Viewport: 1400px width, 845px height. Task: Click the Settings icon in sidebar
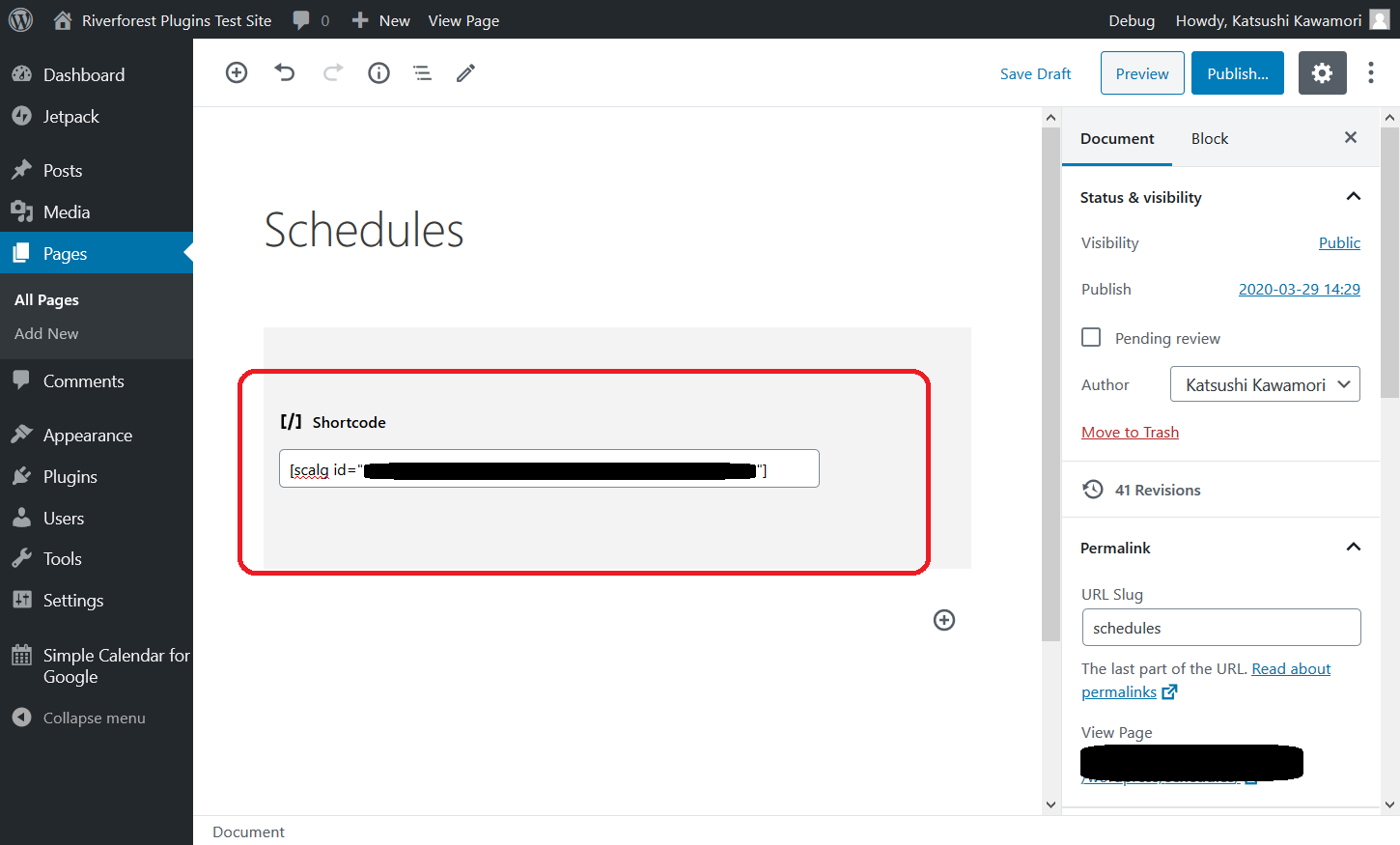pyautogui.click(x=21, y=600)
